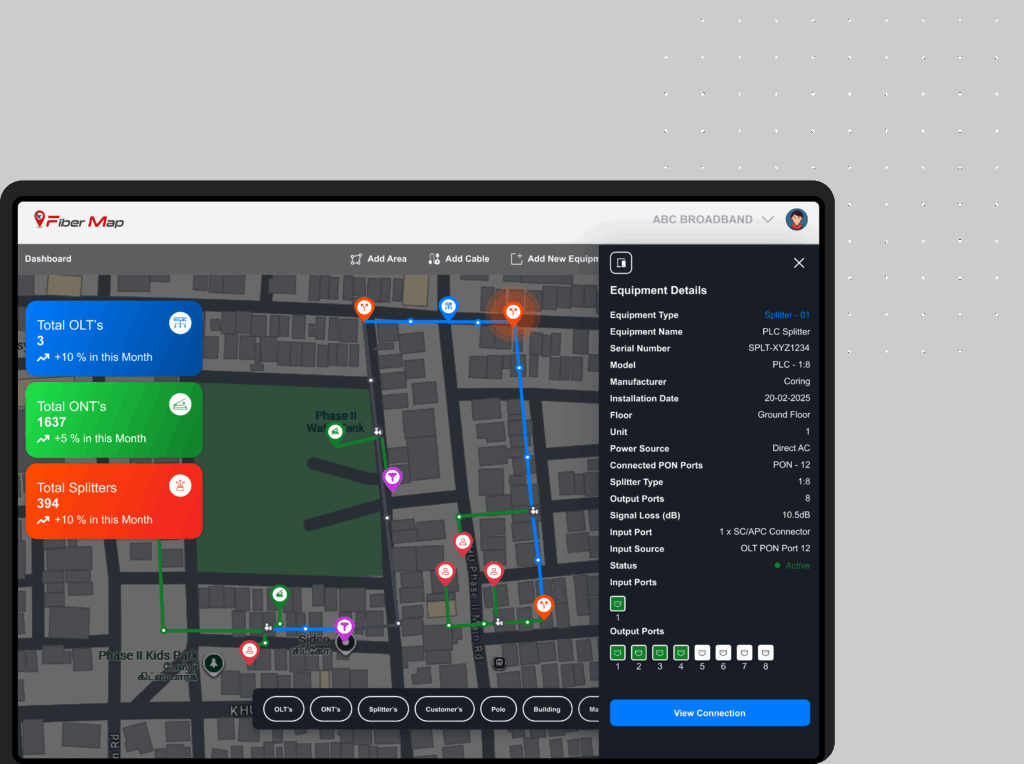Click the Splitter - 01 link
This screenshot has width=1024, height=764.
(787, 315)
